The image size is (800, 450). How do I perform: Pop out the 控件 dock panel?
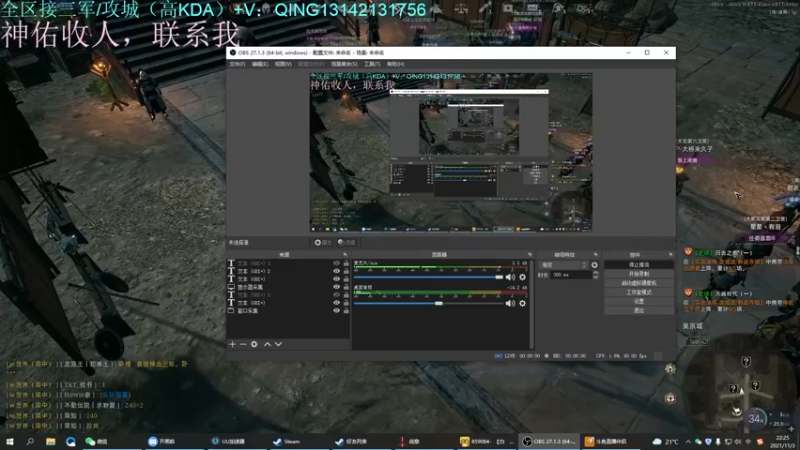click(670, 254)
